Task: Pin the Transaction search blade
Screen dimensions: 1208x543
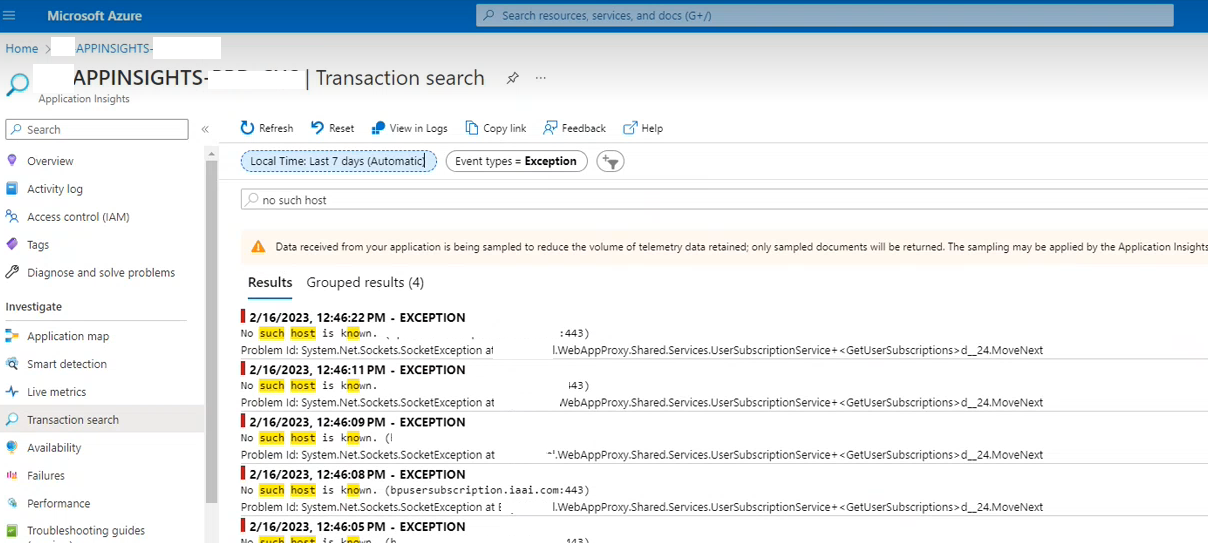Action: [x=513, y=77]
